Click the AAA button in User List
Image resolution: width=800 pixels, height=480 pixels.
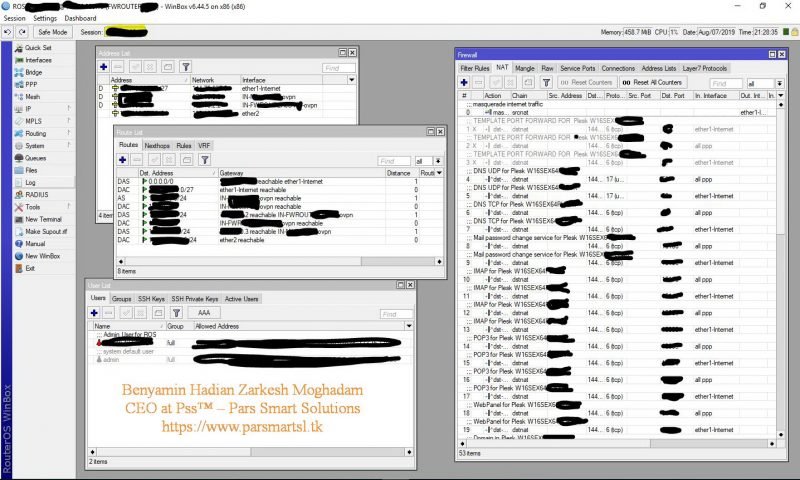click(204, 313)
